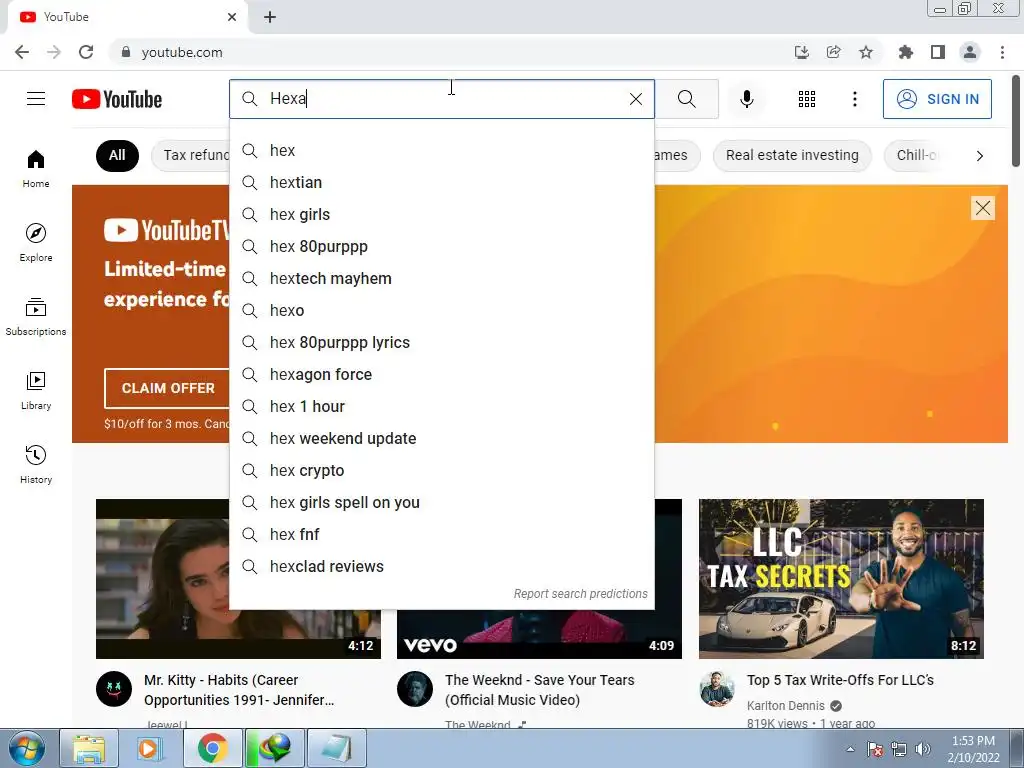Open 'The Weeknd - Save Your Tears' title
The image size is (1024, 768).
tap(539, 690)
